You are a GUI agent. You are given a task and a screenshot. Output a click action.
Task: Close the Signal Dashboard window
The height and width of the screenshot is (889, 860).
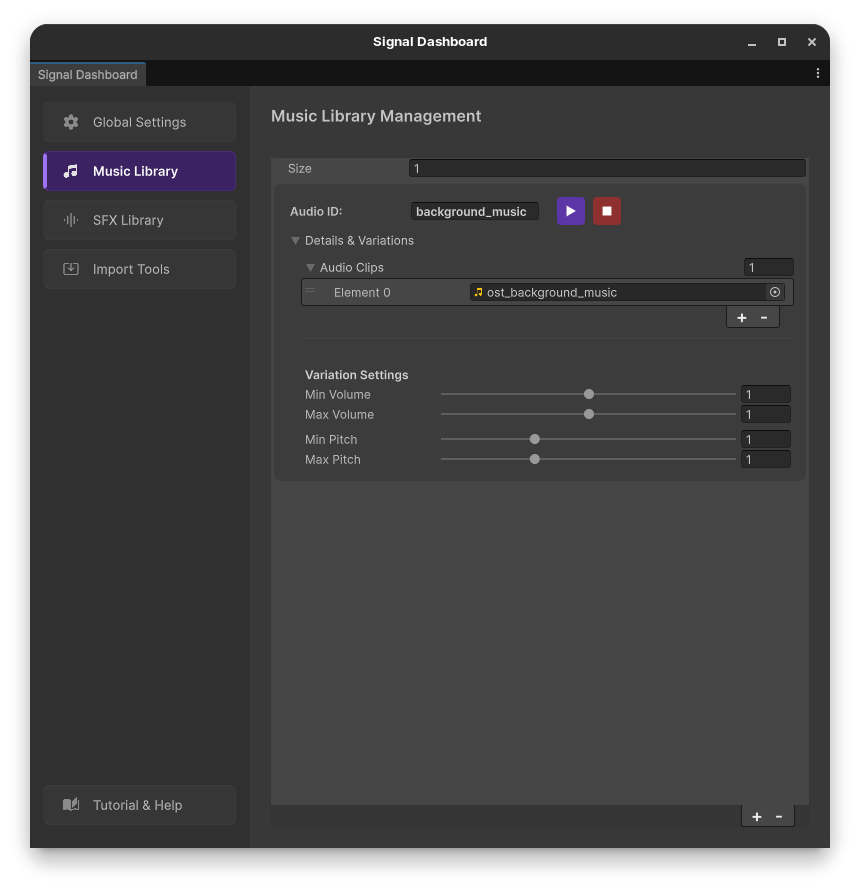812,42
